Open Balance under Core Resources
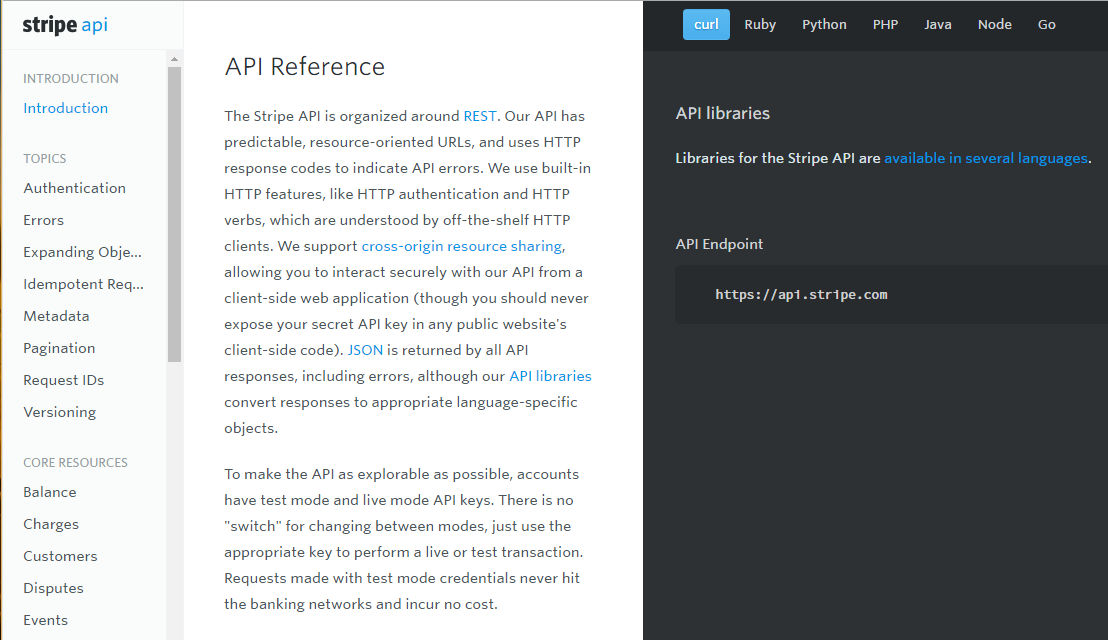Viewport: 1108px width, 640px height. pos(49,492)
